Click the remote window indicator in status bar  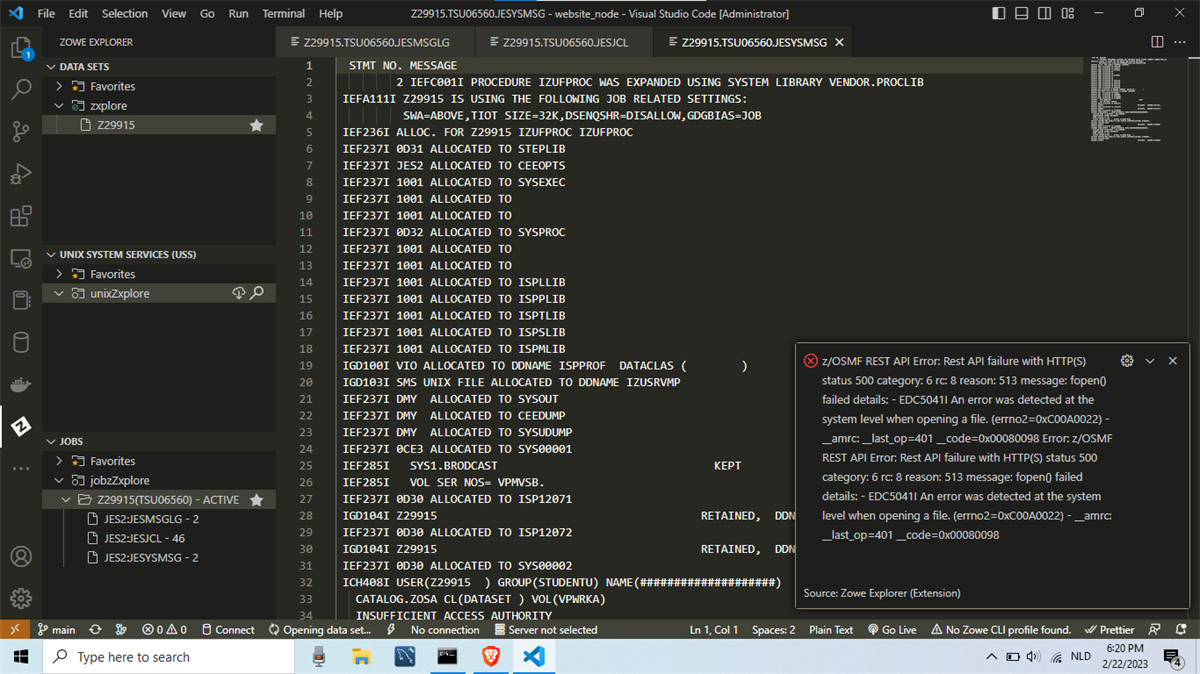(14, 630)
